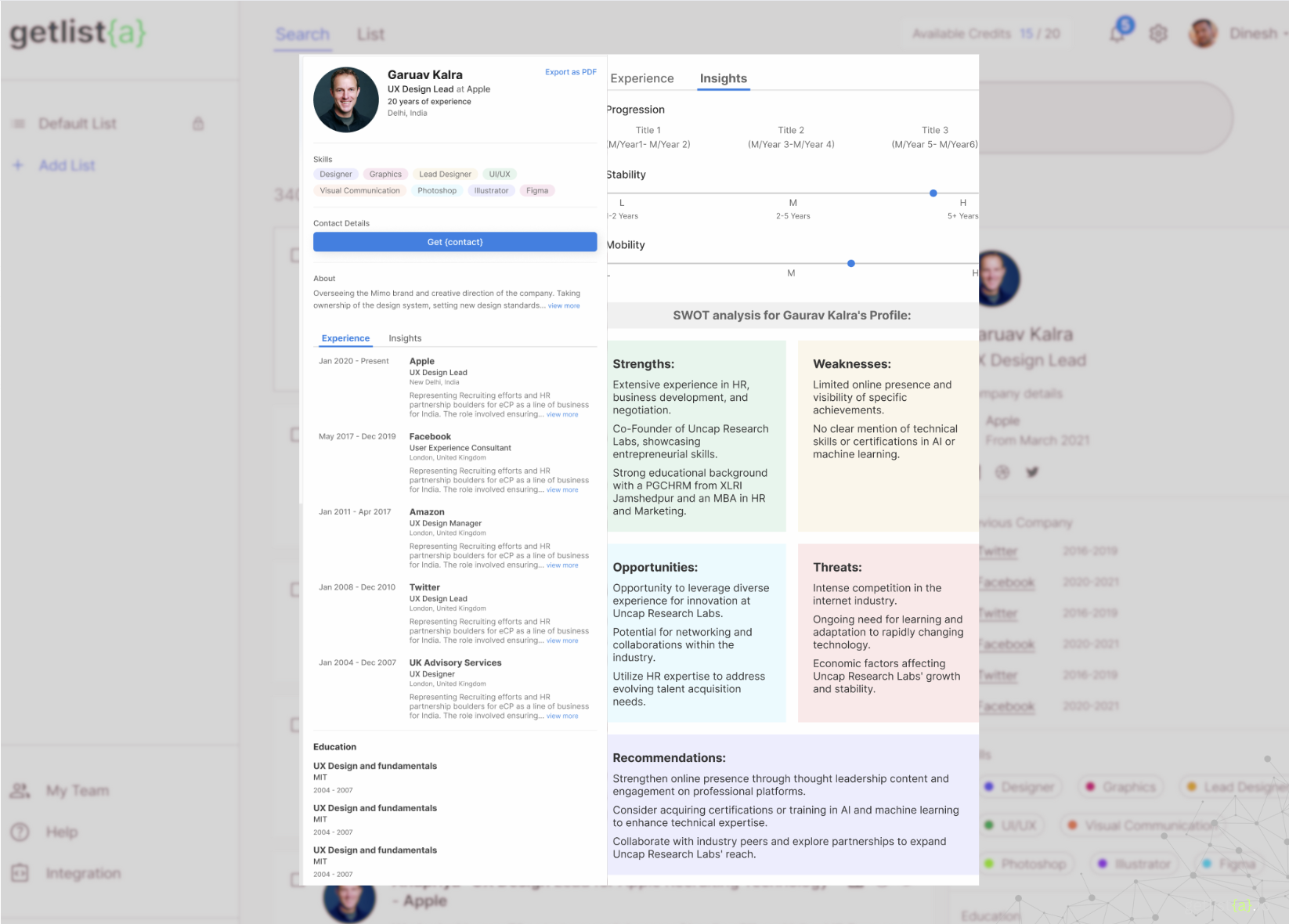The image size is (1289, 924).
Task: Click the Strengths heading in SWOT
Action: tap(644, 364)
